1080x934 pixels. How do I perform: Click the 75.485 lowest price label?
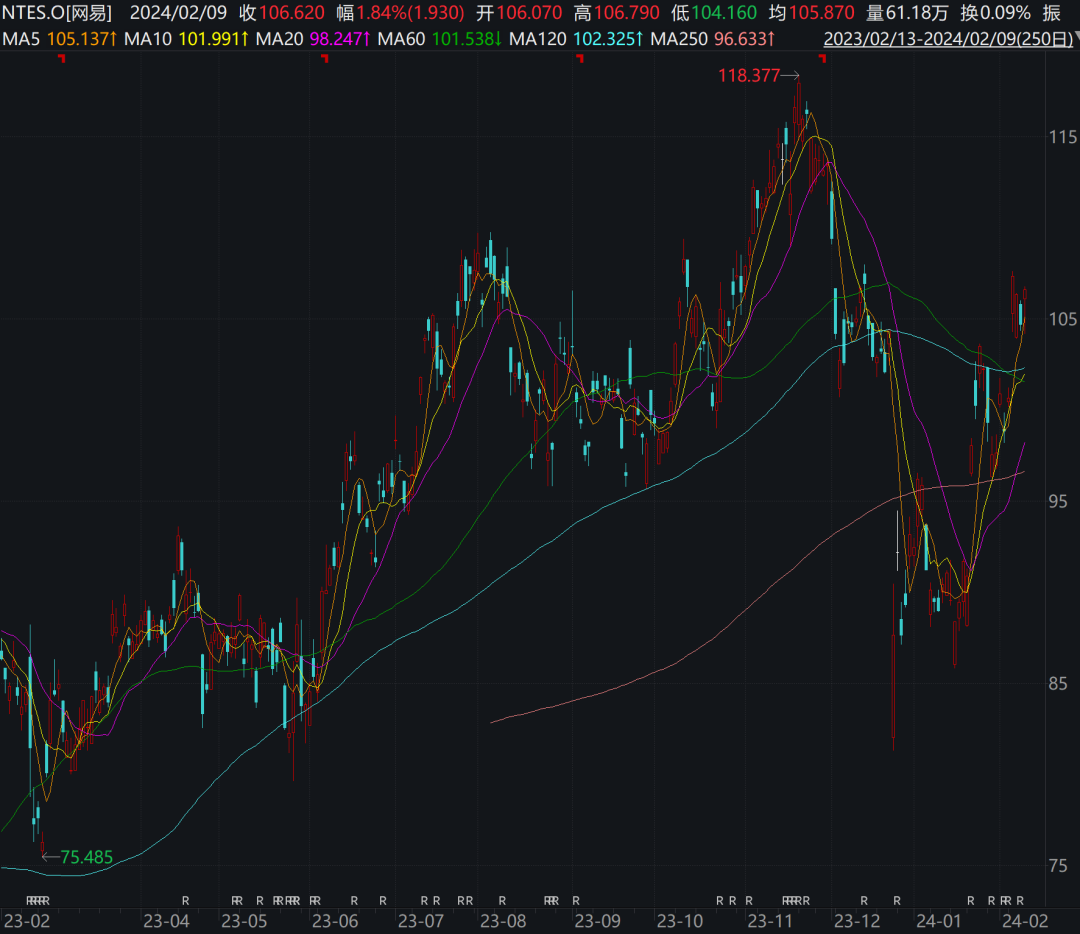(86, 857)
